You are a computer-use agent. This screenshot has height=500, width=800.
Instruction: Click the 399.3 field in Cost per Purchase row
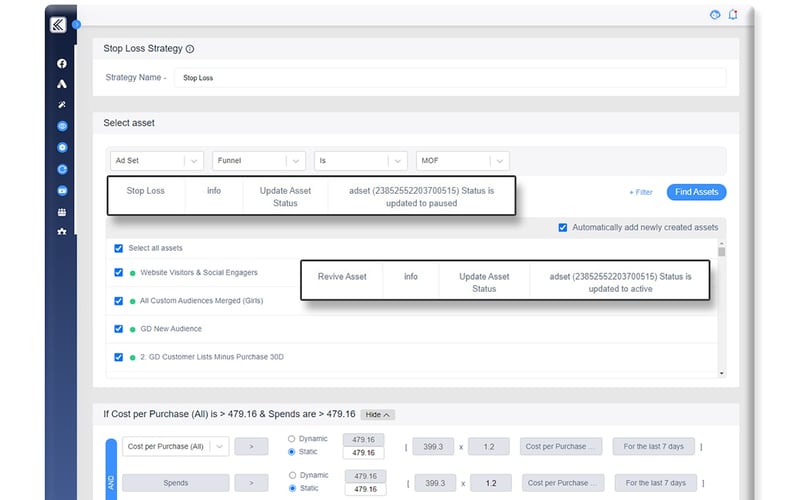tap(433, 446)
